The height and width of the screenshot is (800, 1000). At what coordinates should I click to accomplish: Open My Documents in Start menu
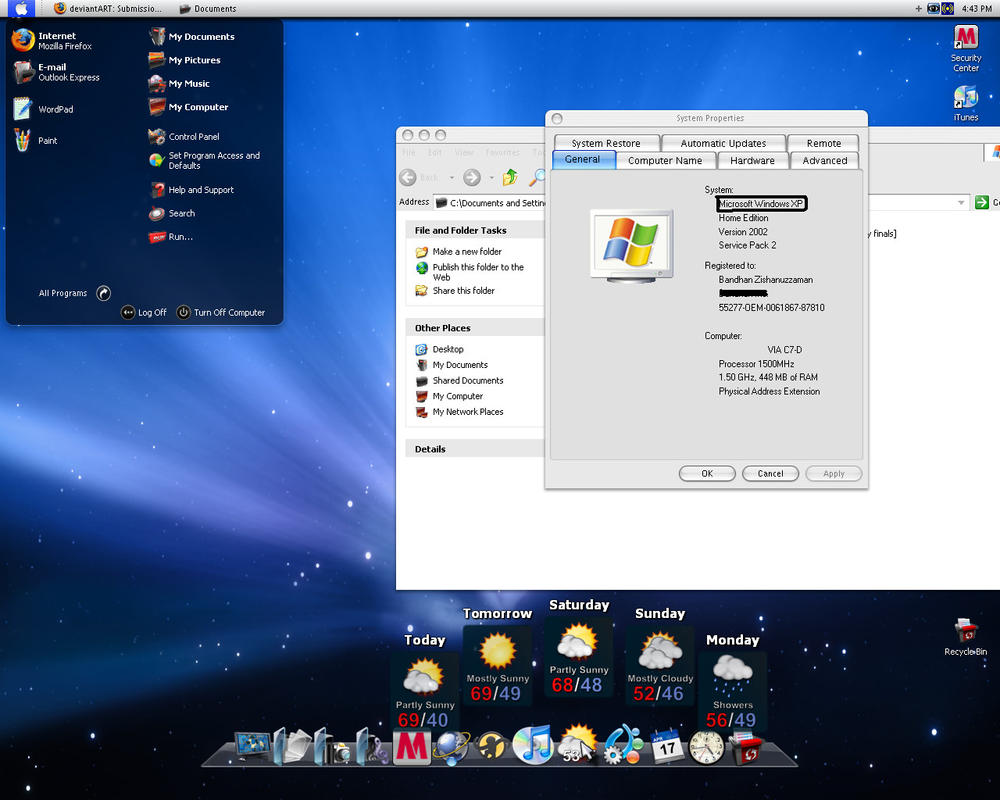(x=191, y=36)
